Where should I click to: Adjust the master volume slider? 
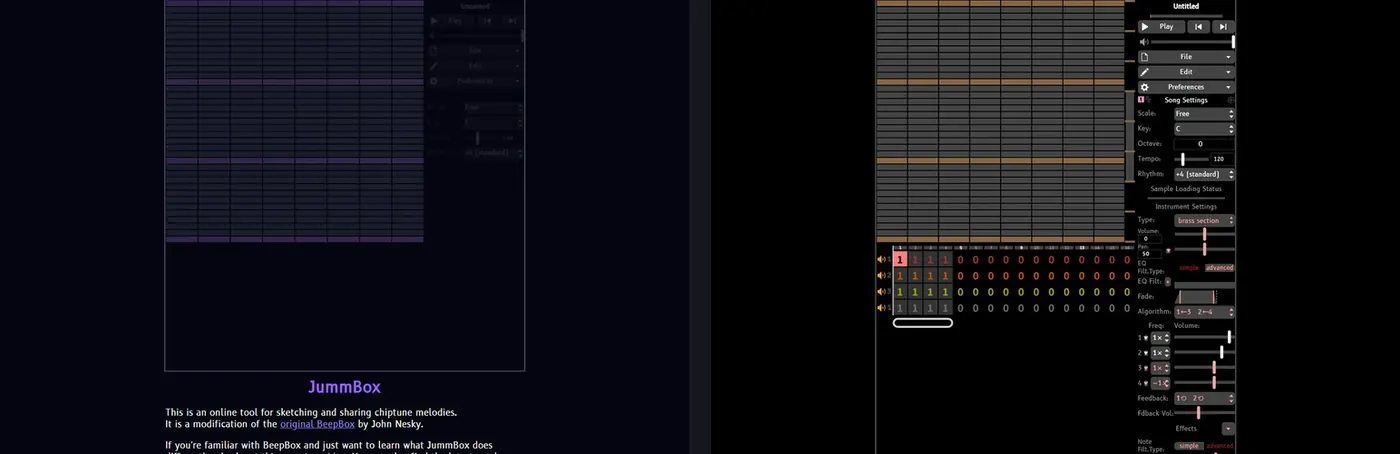coord(1192,42)
